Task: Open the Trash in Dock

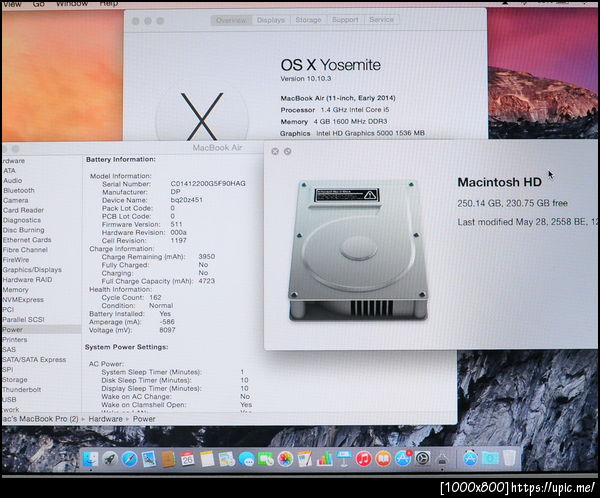Action: [509, 459]
